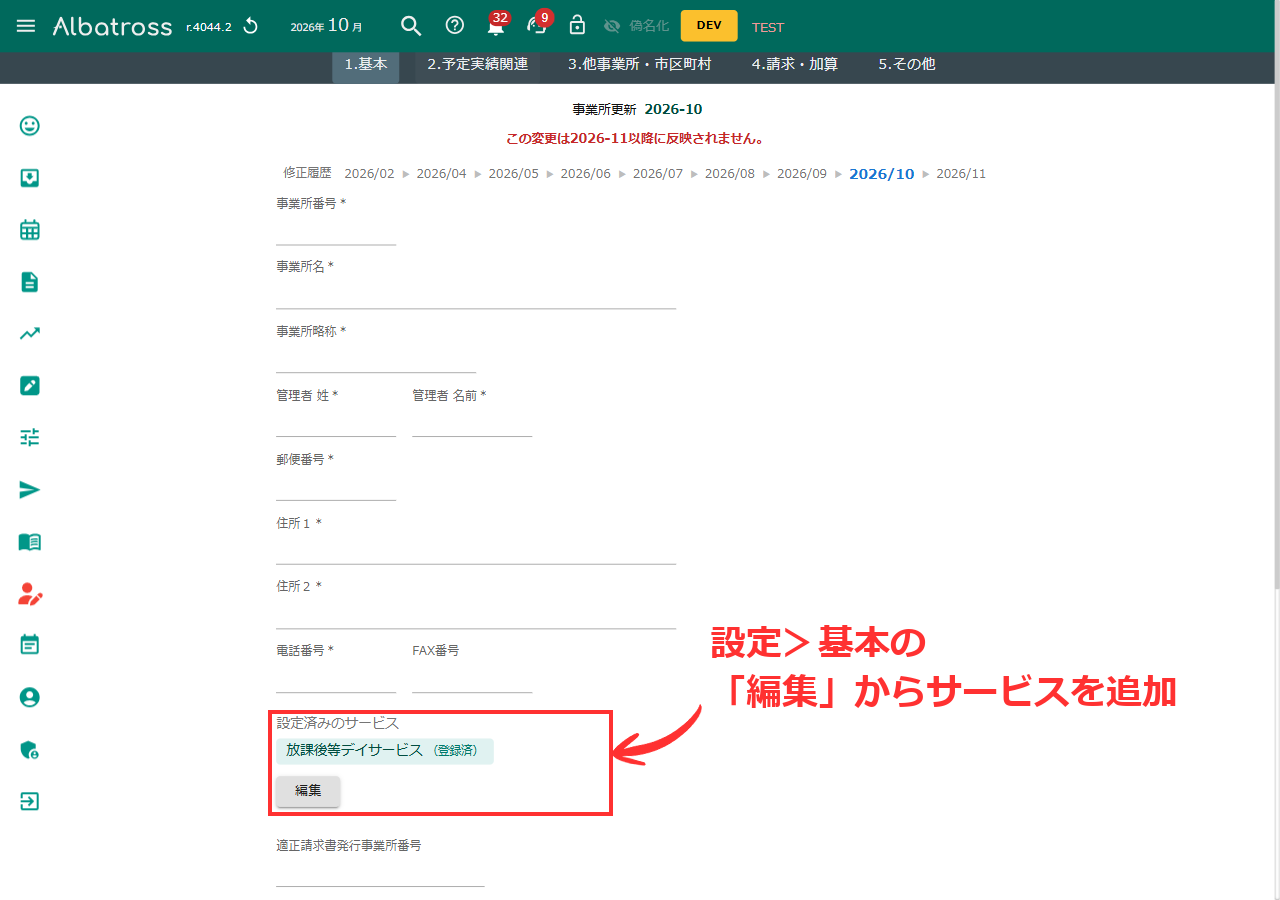The width and height of the screenshot is (1280, 900).
Task: Open the tune sliders icon in sidebar
Action: 30,438
